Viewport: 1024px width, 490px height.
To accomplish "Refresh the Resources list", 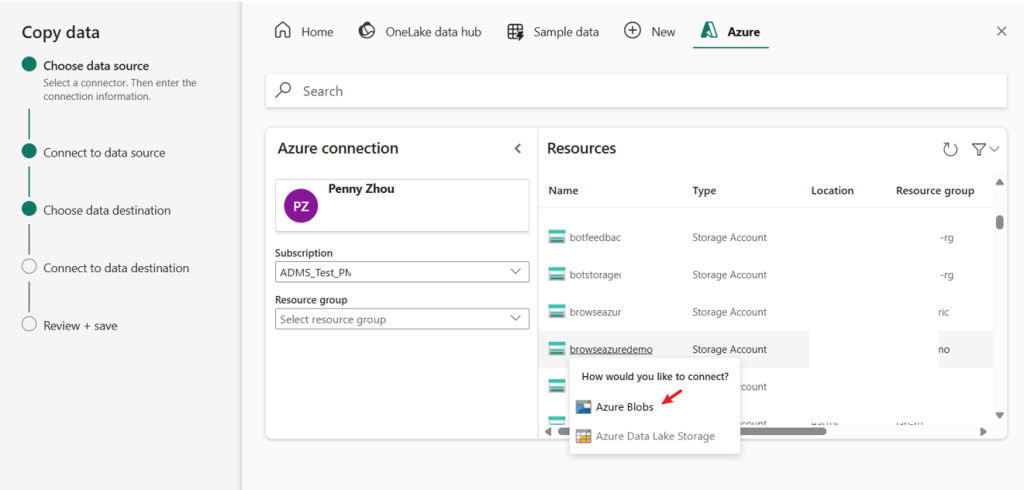I will pos(950,150).
